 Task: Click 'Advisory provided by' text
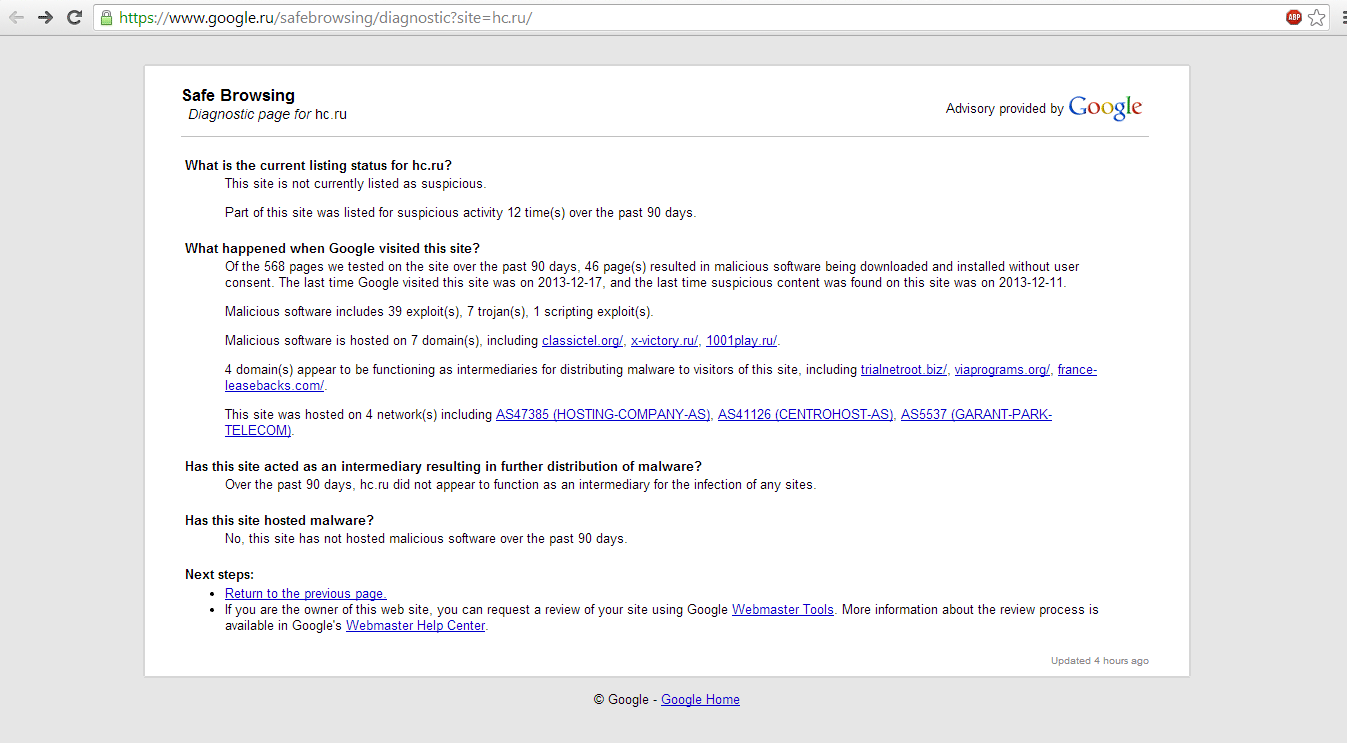pyautogui.click(x=1004, y=109)
